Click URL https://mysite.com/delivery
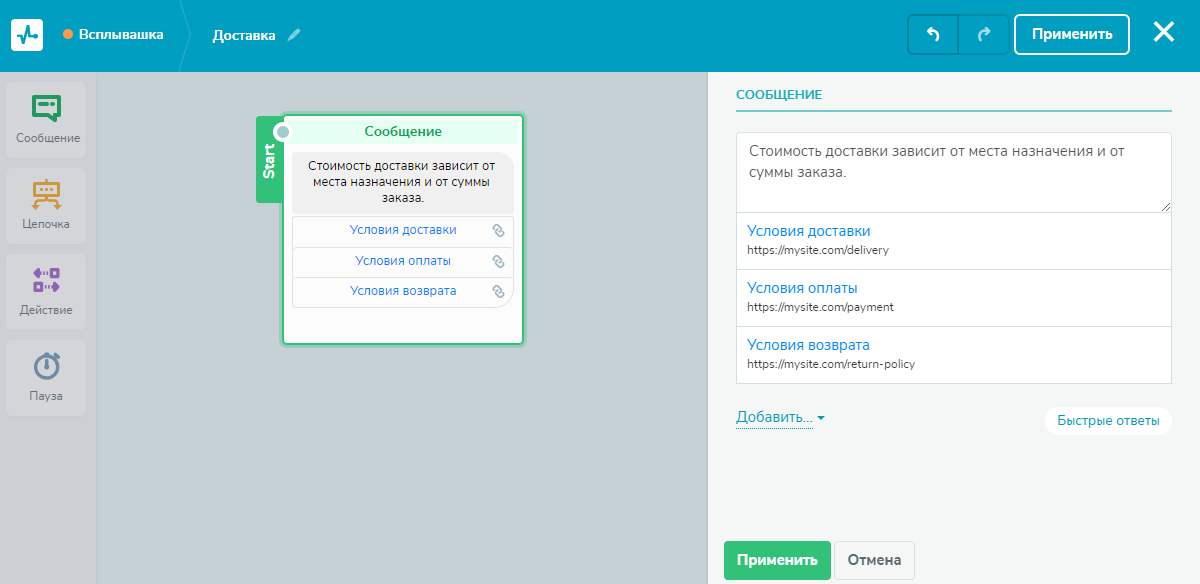The image size is (1200, 584). pos(818,250)
